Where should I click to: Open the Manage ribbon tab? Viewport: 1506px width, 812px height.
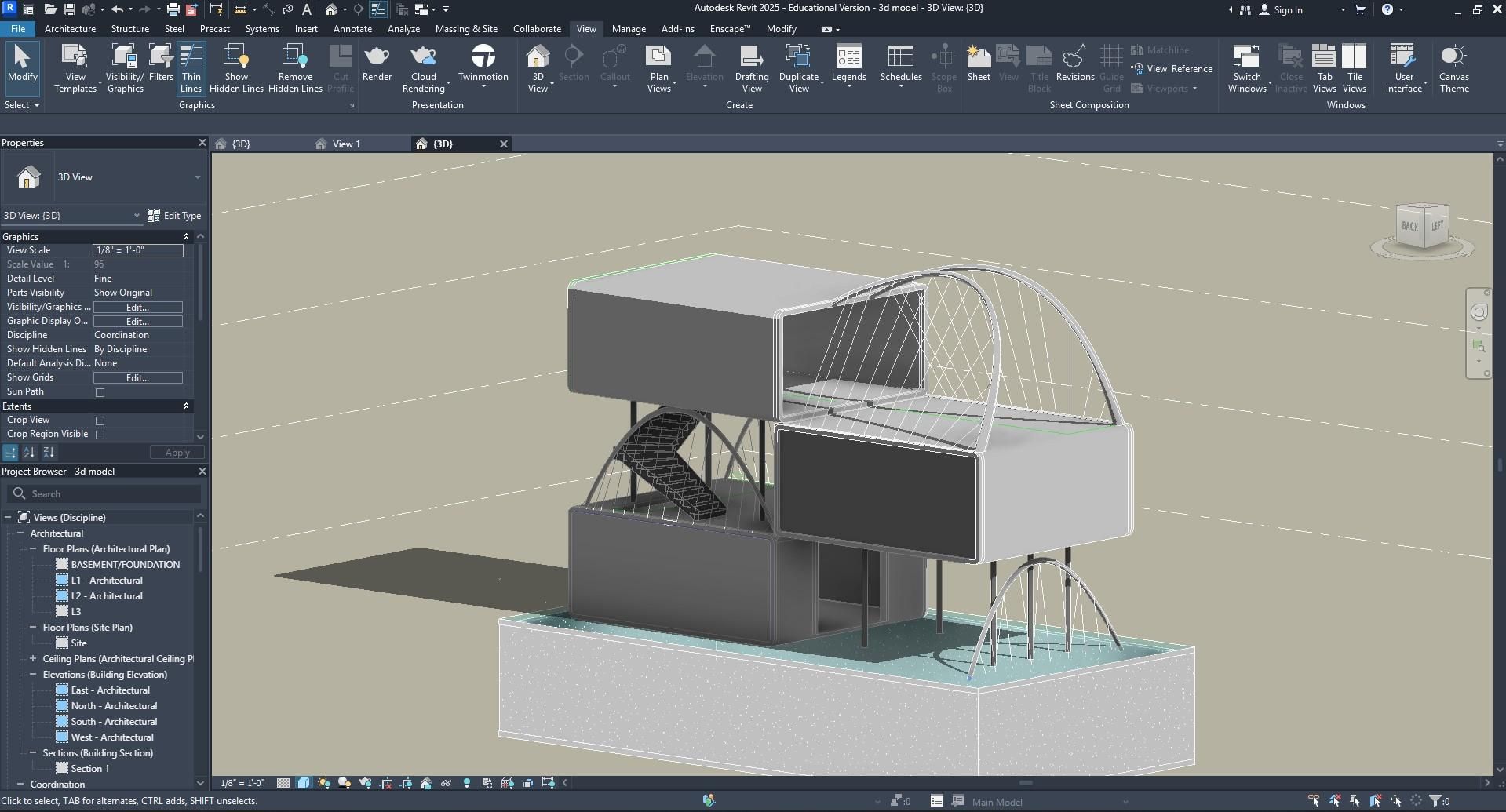pos(629,29)
